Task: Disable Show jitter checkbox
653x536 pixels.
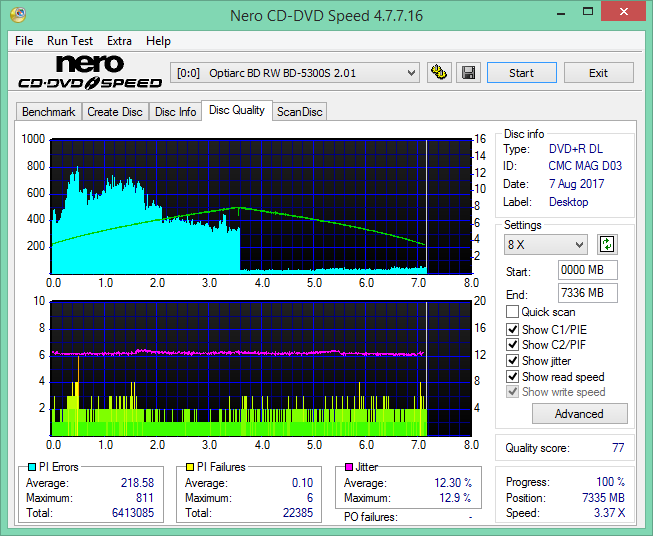Action: tap(512, 361)
